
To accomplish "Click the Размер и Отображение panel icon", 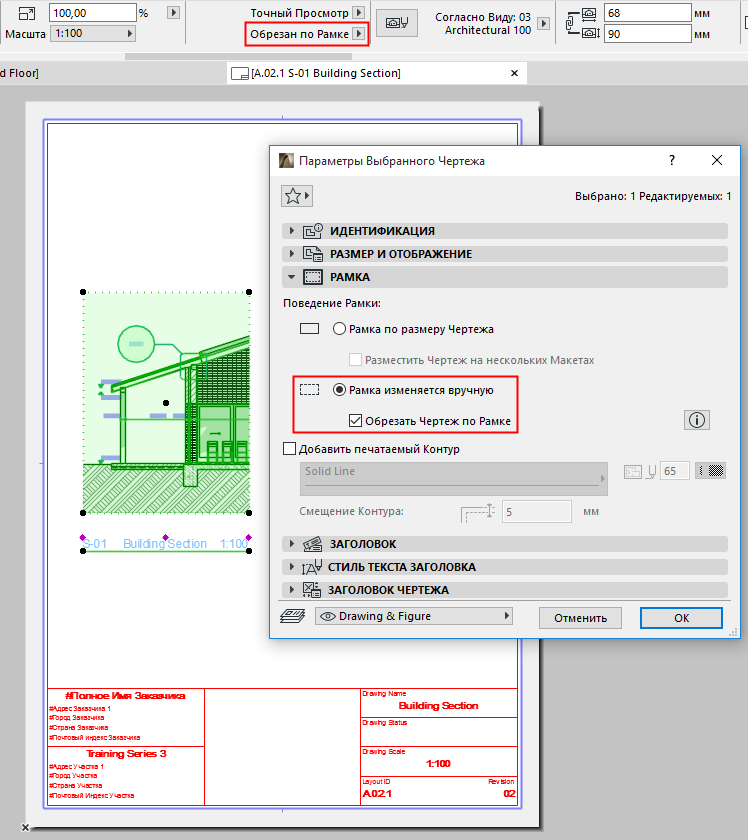I will click(313, 254).
